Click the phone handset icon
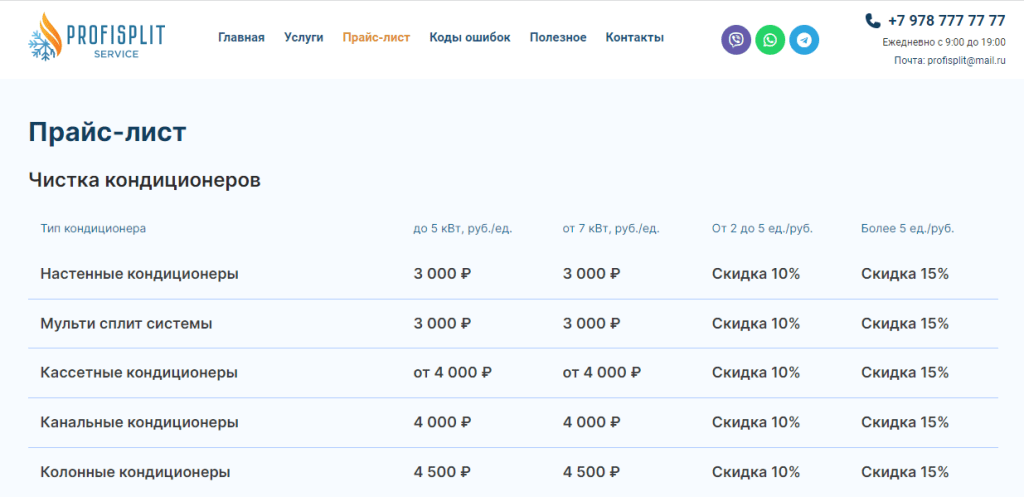1024x497 pixels. (x=872, y=20)
